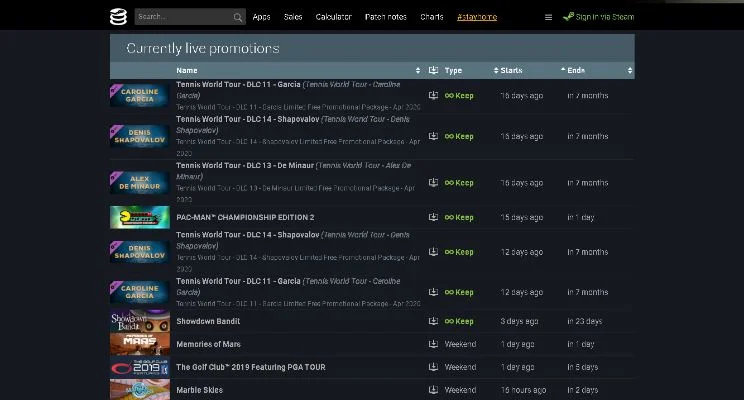Click '15 hours ago' start value
This screenshot has height=400, width=744.
[x=523, y=390]
